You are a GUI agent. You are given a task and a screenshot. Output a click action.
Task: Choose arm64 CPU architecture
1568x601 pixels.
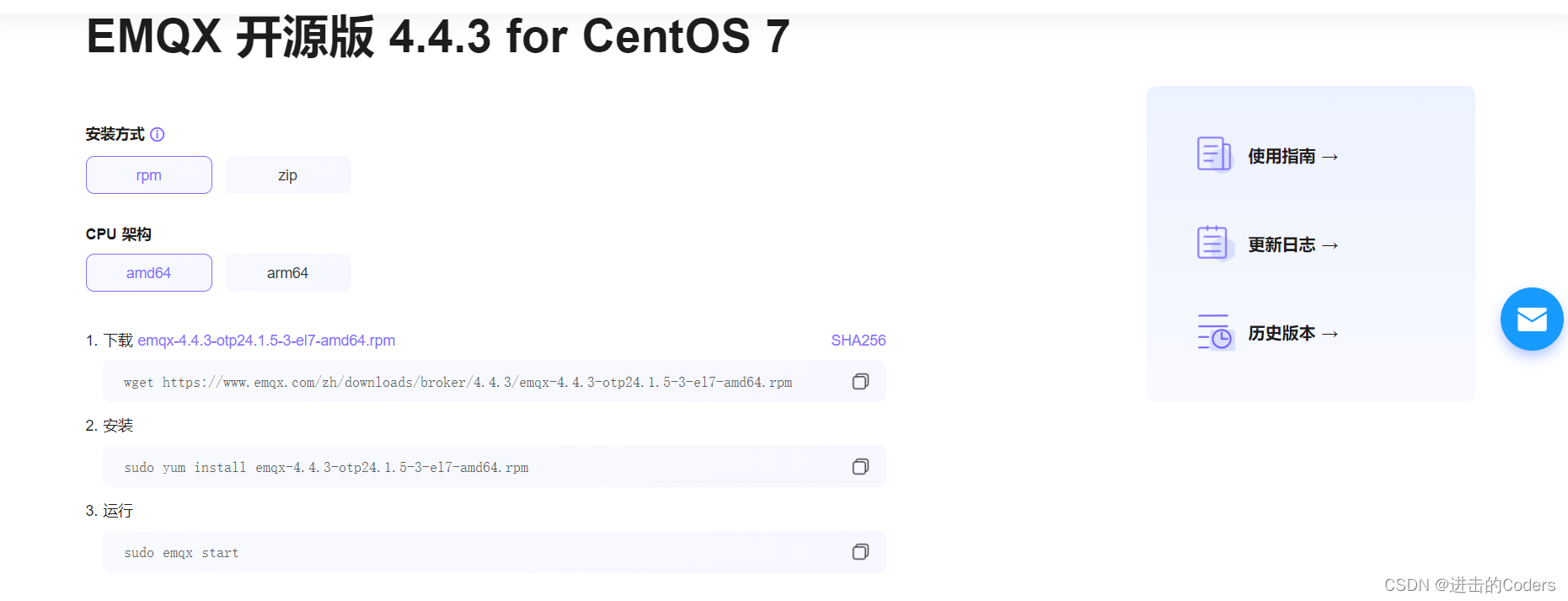pos(288,273)
